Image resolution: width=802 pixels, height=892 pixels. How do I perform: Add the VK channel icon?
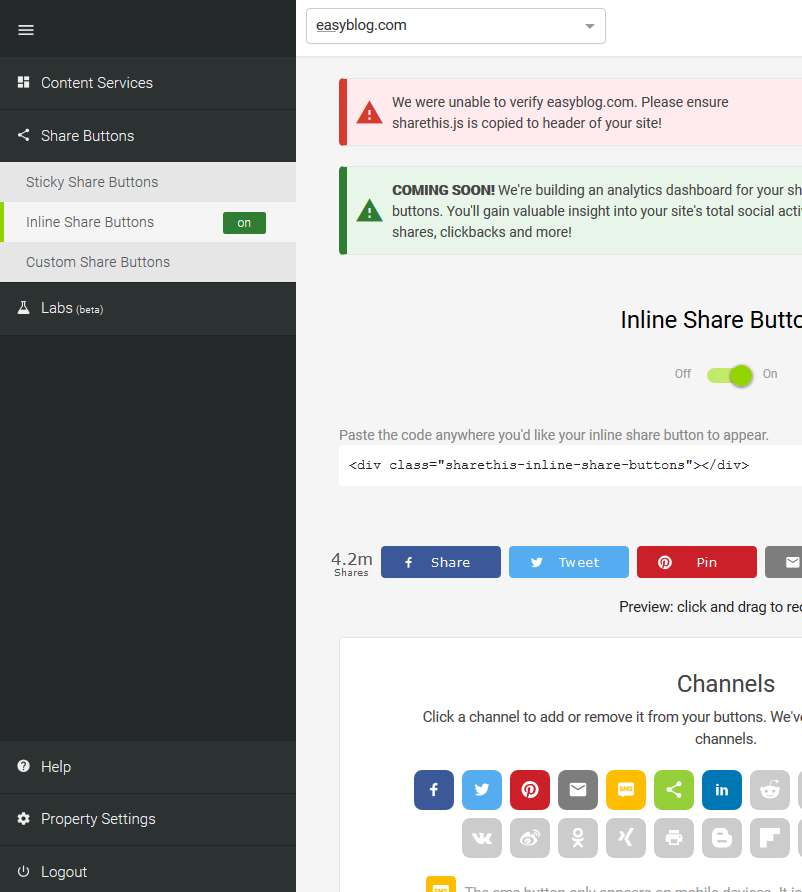(482, 838)
